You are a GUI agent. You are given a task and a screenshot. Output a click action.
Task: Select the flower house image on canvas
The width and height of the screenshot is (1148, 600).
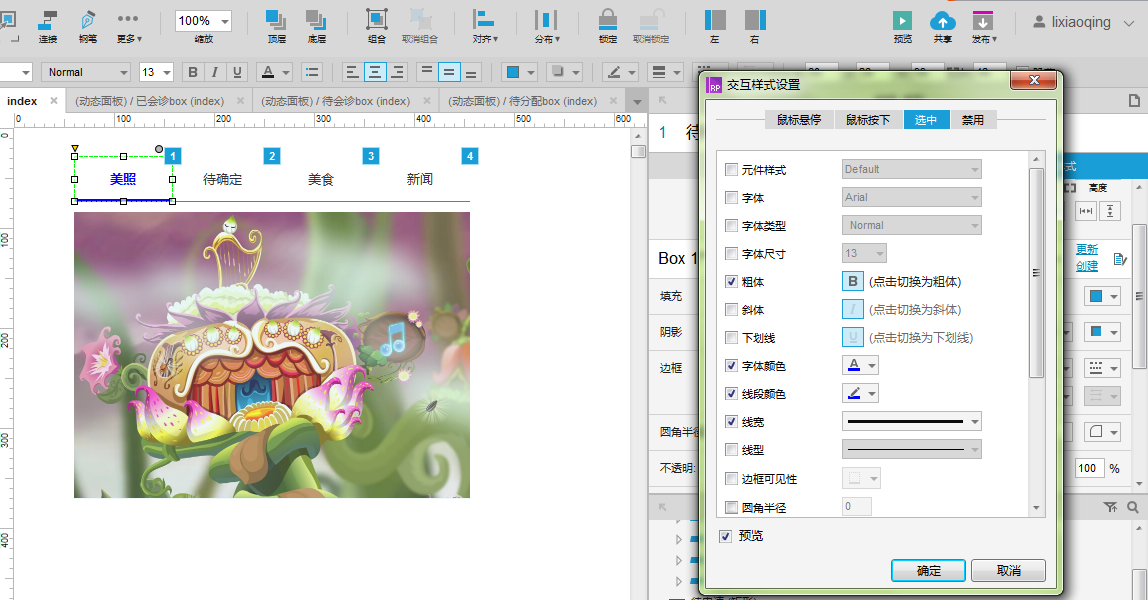pyautogui.click(x=272, y=355)
